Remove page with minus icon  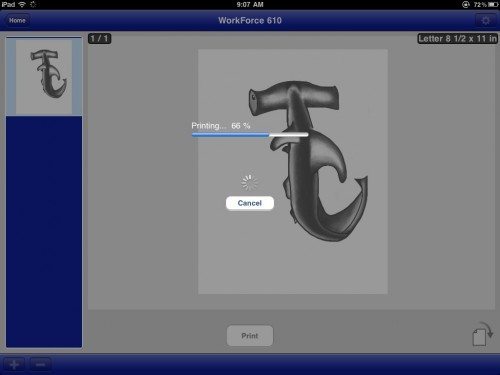click(x=40, y=365)
